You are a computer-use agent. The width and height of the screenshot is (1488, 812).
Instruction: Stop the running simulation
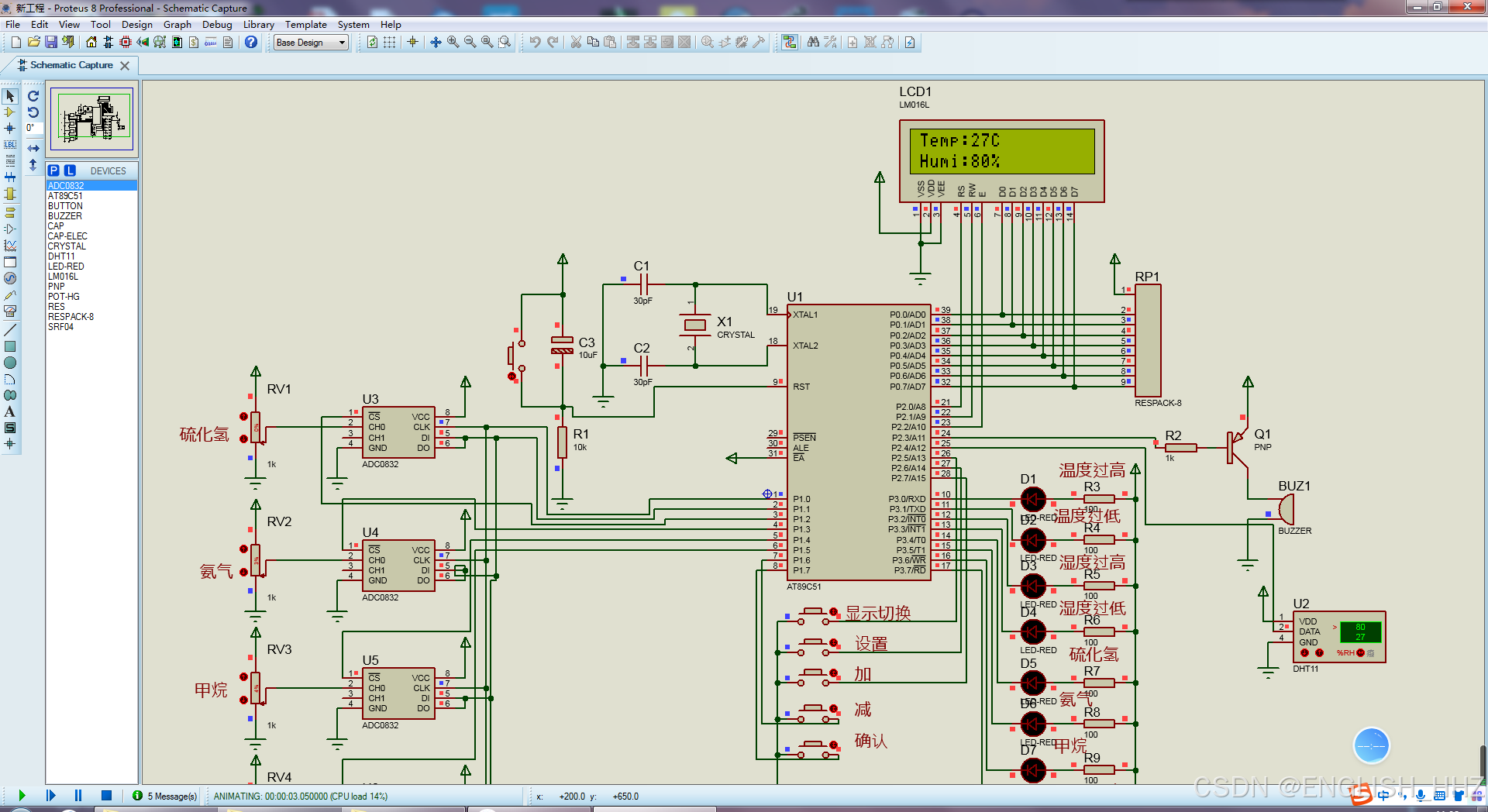pyautogui.click(x=106, y=795)
